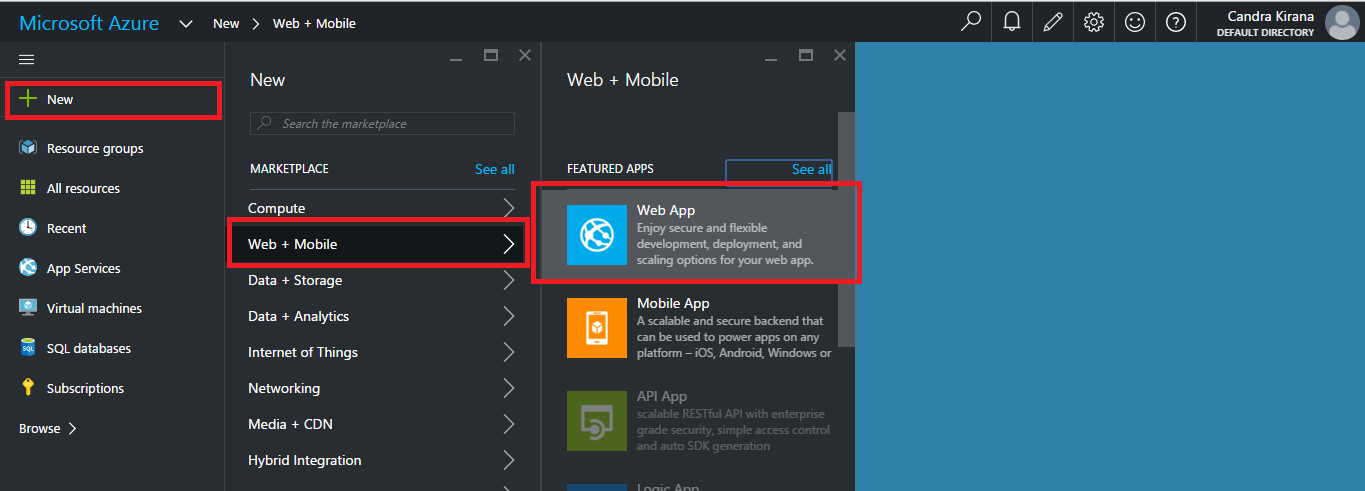Screen dimensions: 1365x491
Task: Expand the Networking chevron
Action: click(x=509, y=388)
